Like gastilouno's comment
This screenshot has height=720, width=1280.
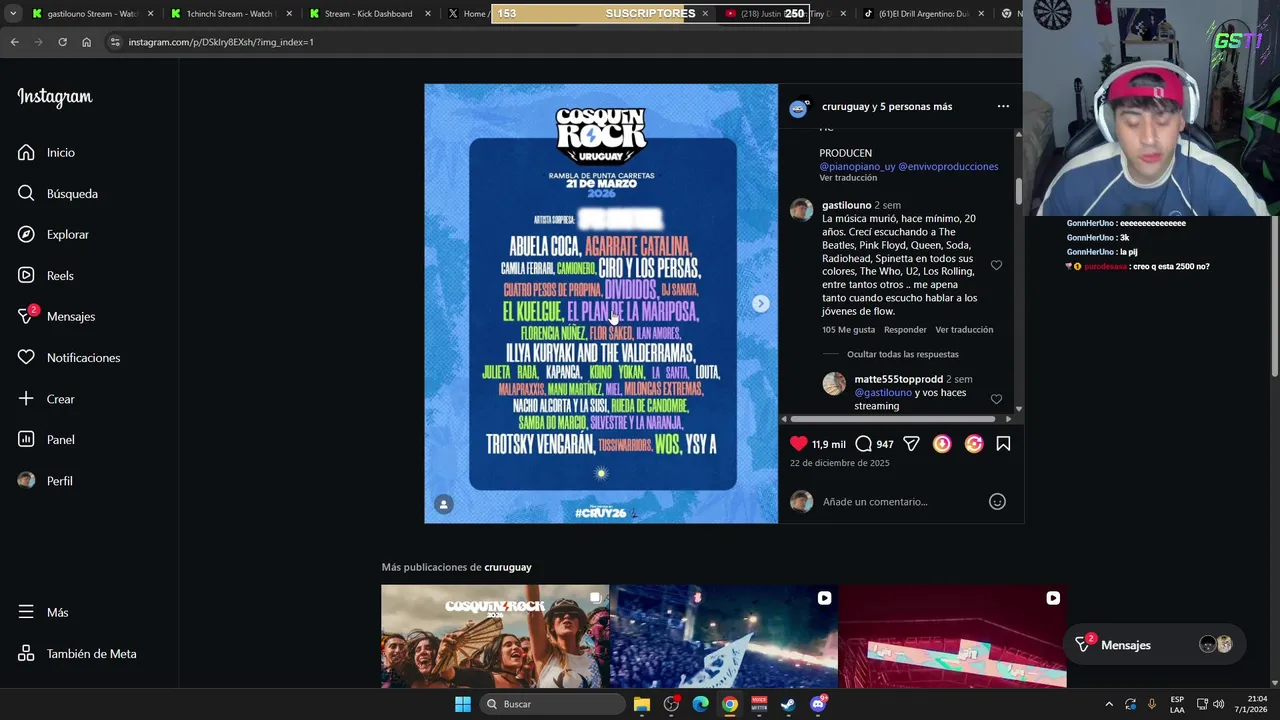tap(996, 265)
